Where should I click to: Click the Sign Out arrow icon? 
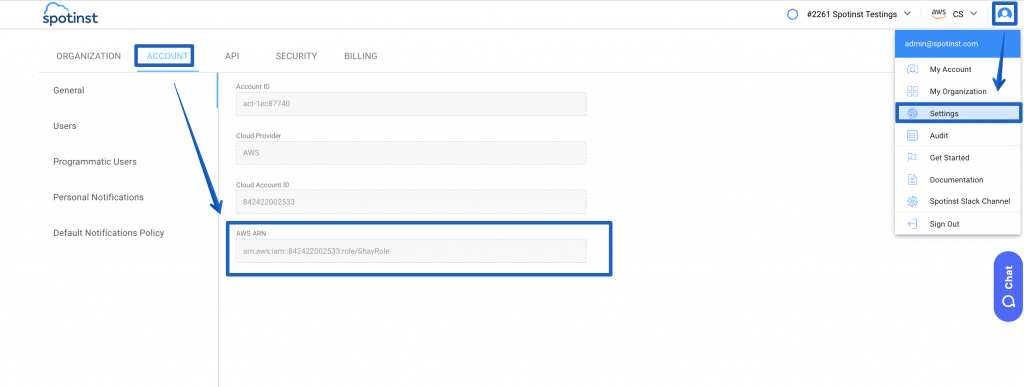(912, 224)
